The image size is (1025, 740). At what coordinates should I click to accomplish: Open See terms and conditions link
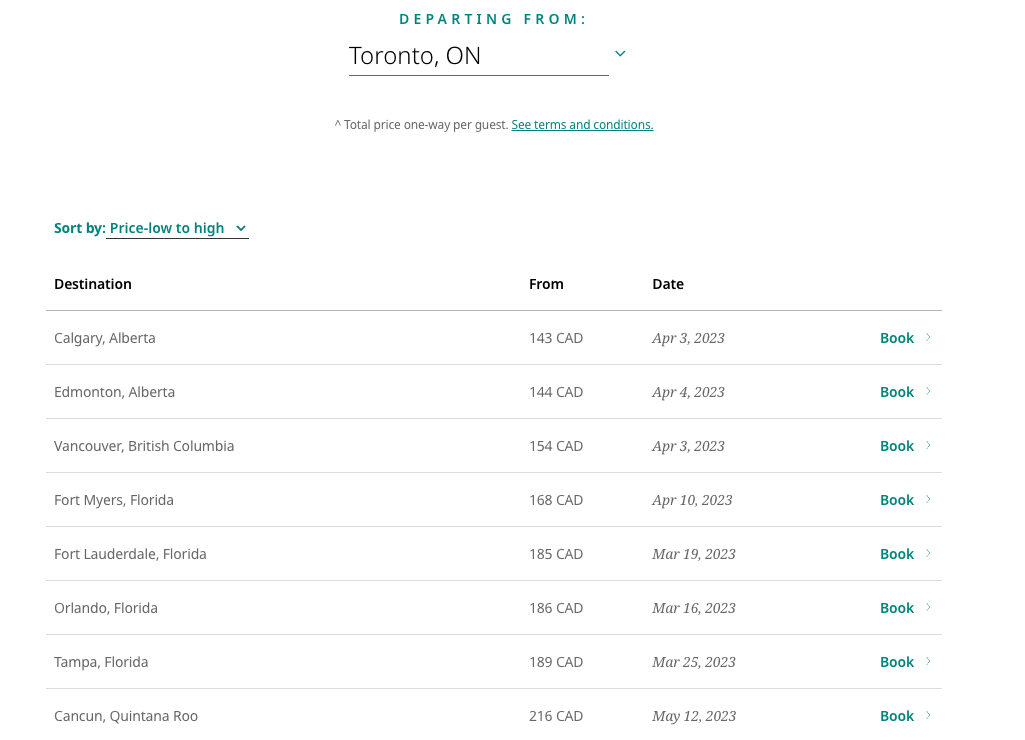[x=582, y=125]
